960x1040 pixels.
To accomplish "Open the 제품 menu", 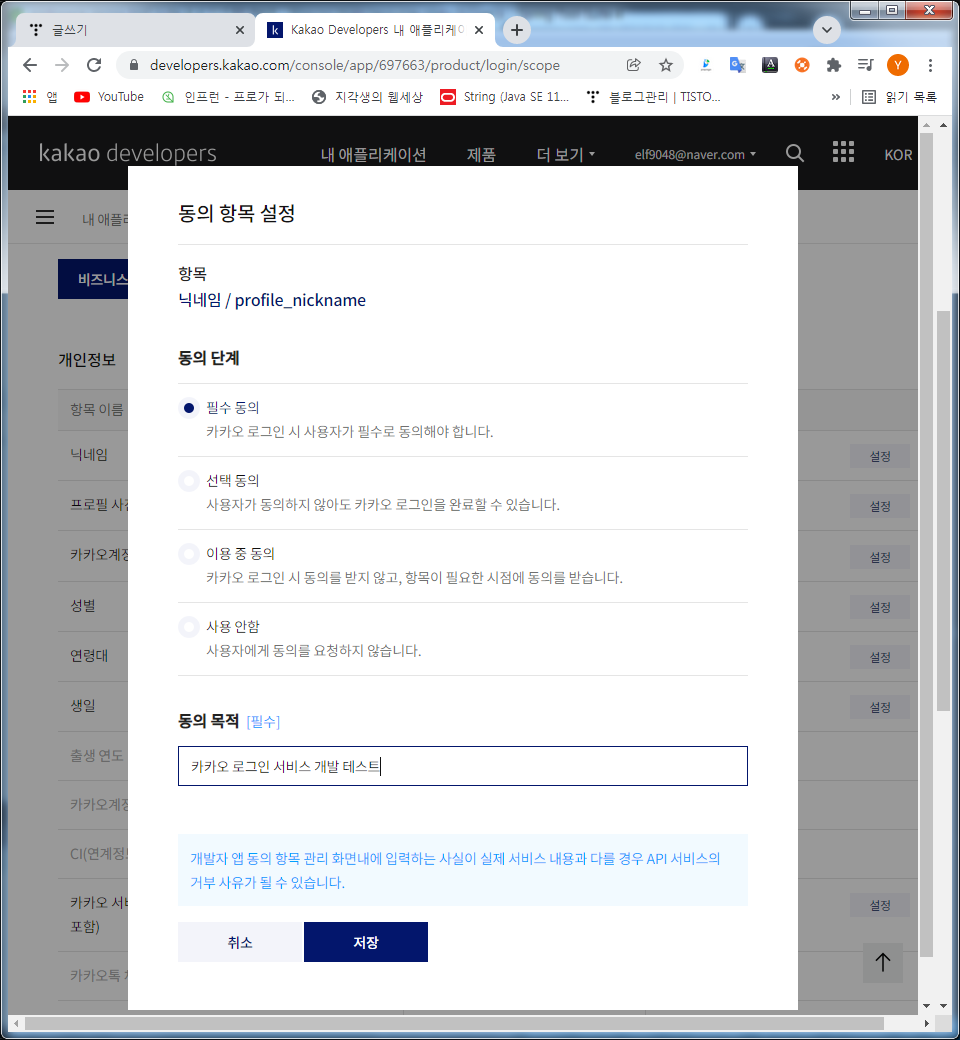I will 481,155.
